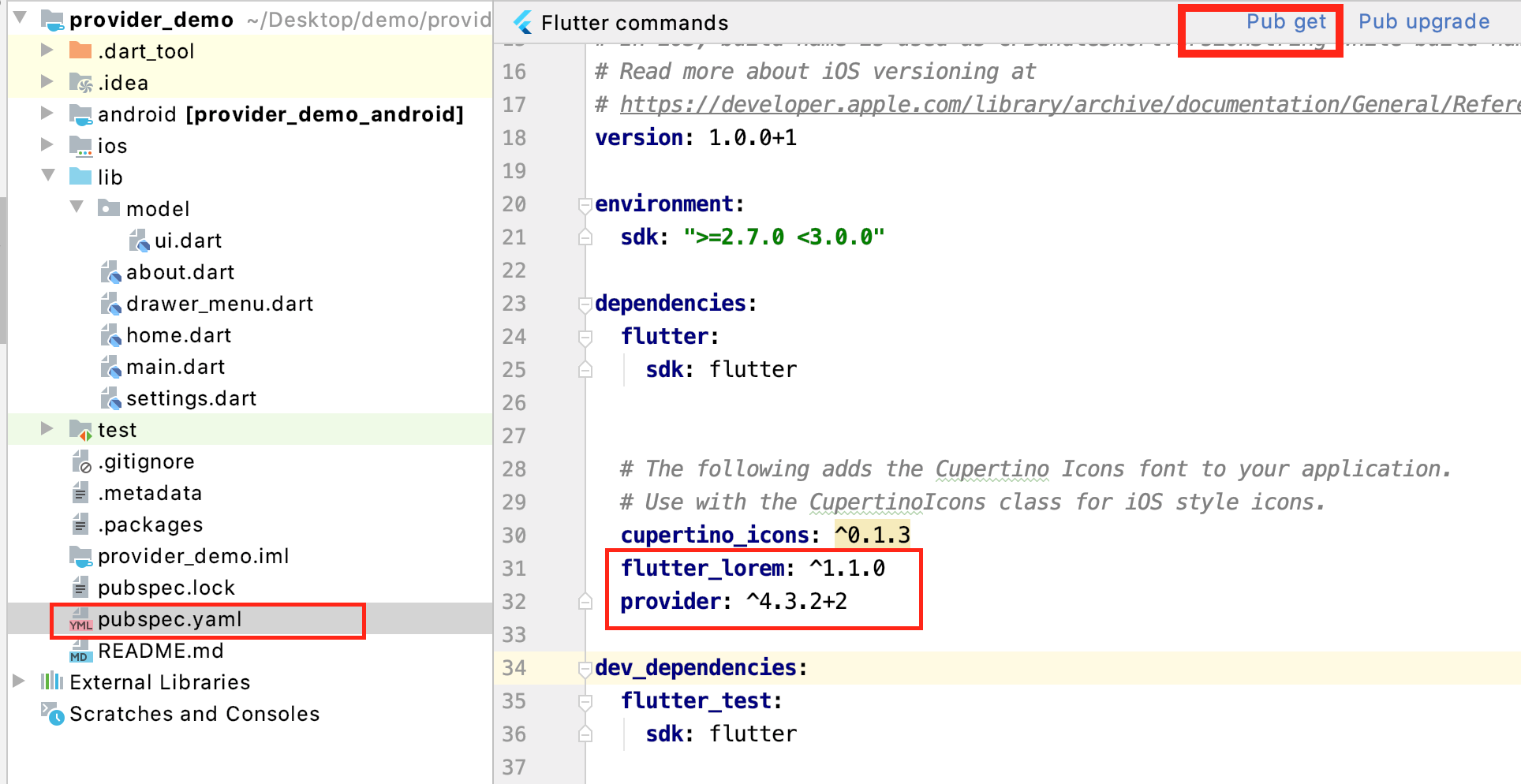
Task: Open the about.dart file
Action: (x=181, y=272)
